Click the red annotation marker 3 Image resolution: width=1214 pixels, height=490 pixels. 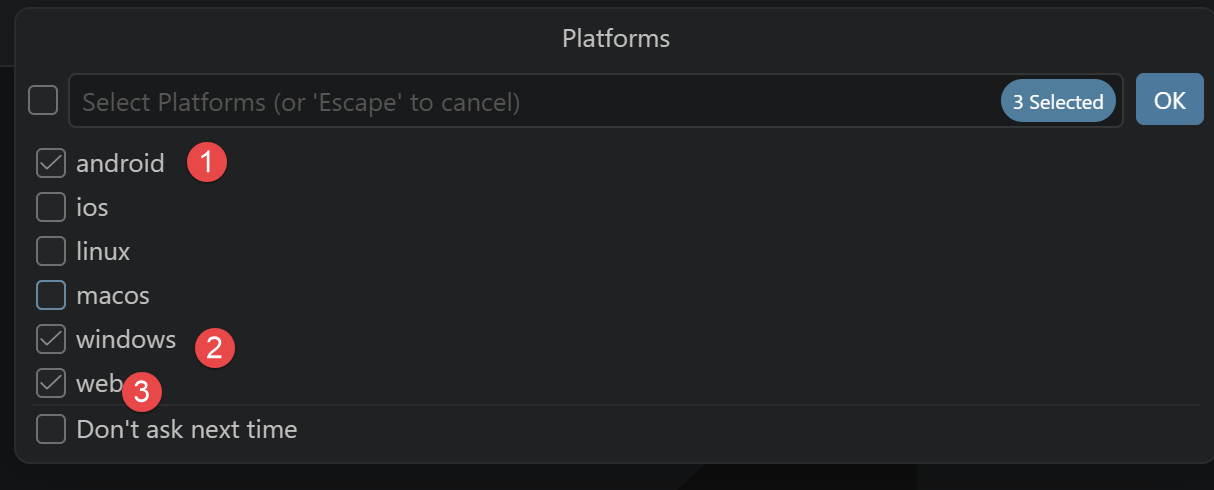pyautogui.click(x=141, y=392)
